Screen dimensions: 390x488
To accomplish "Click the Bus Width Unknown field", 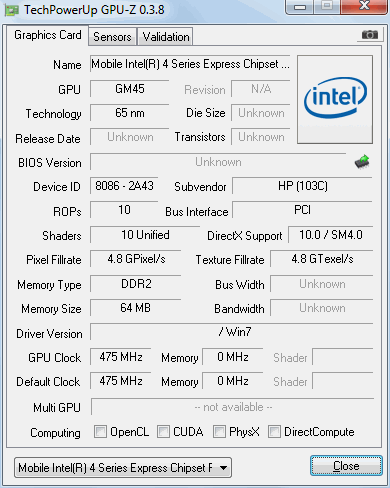I will pos(322,284).
